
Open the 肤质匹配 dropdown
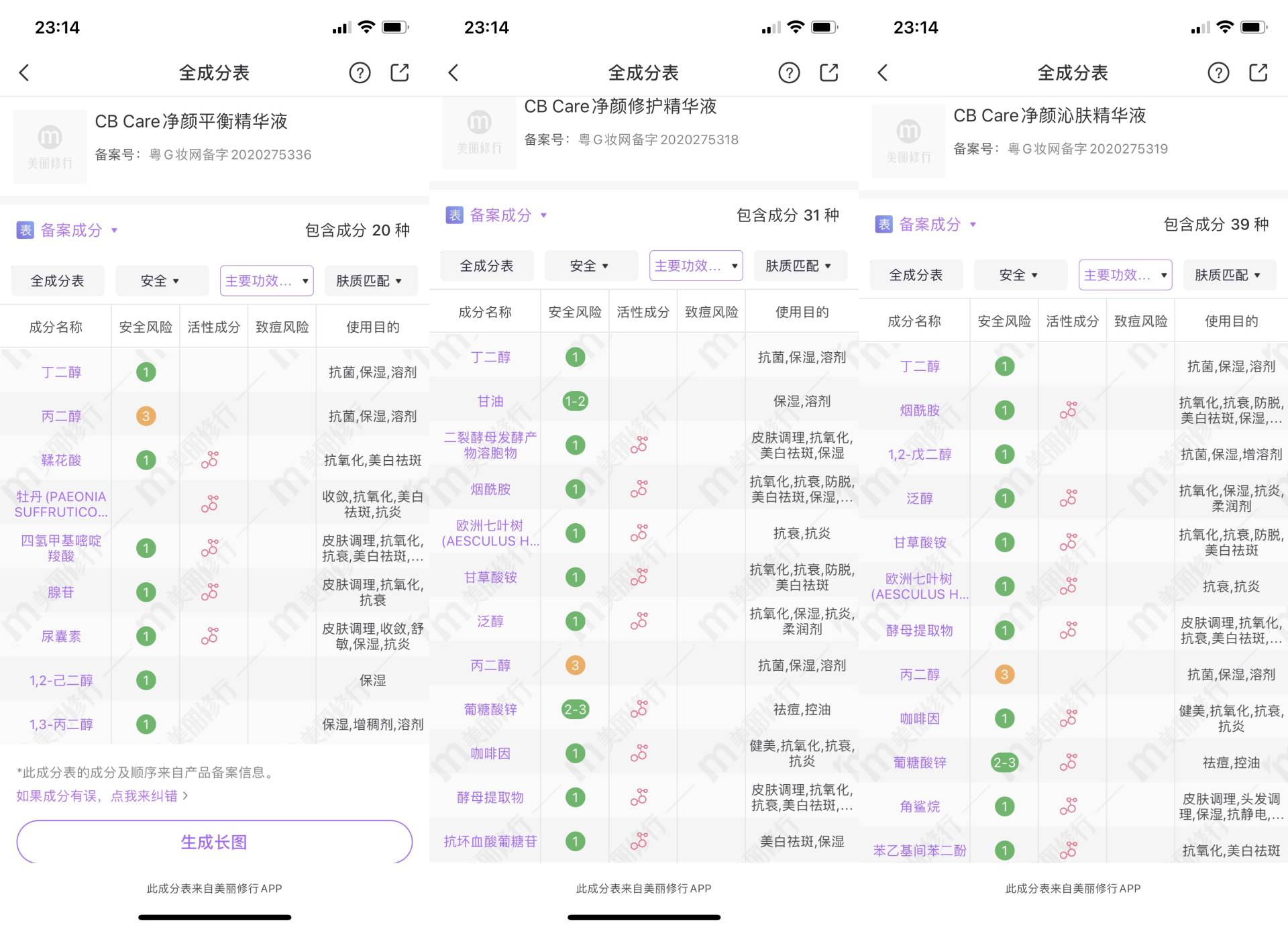coord(370,280)
